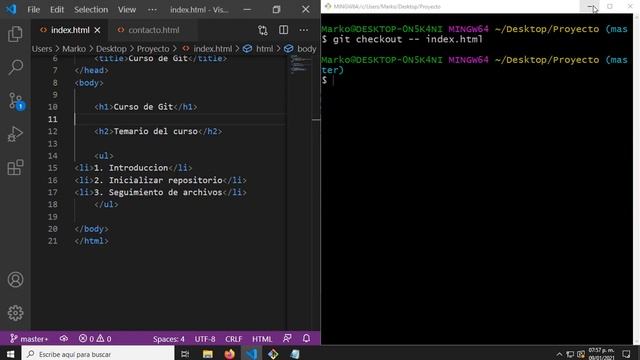Click the Temario del curso h2 line
This screenshot has height=360, width=640.
point(158,131)
